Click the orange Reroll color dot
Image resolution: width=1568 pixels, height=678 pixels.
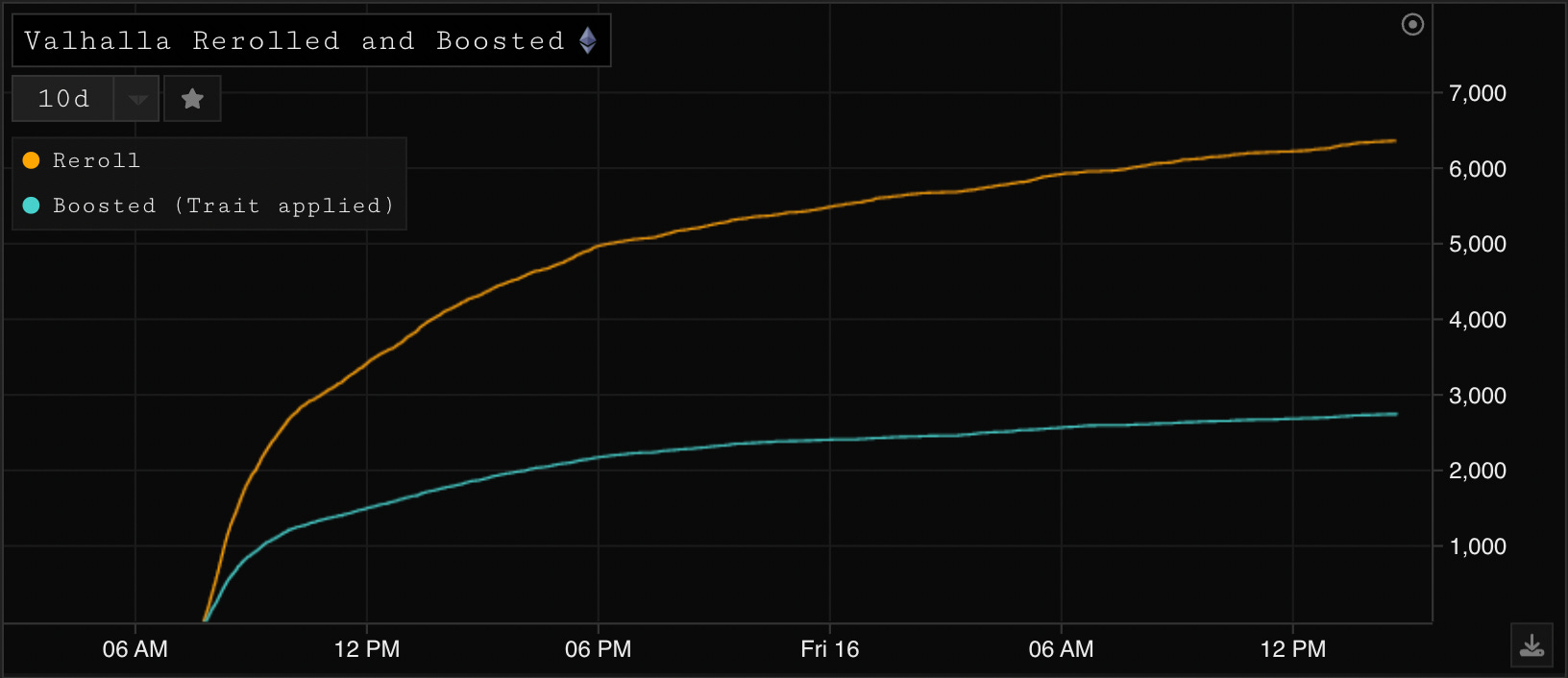click(x=31, y=160)
